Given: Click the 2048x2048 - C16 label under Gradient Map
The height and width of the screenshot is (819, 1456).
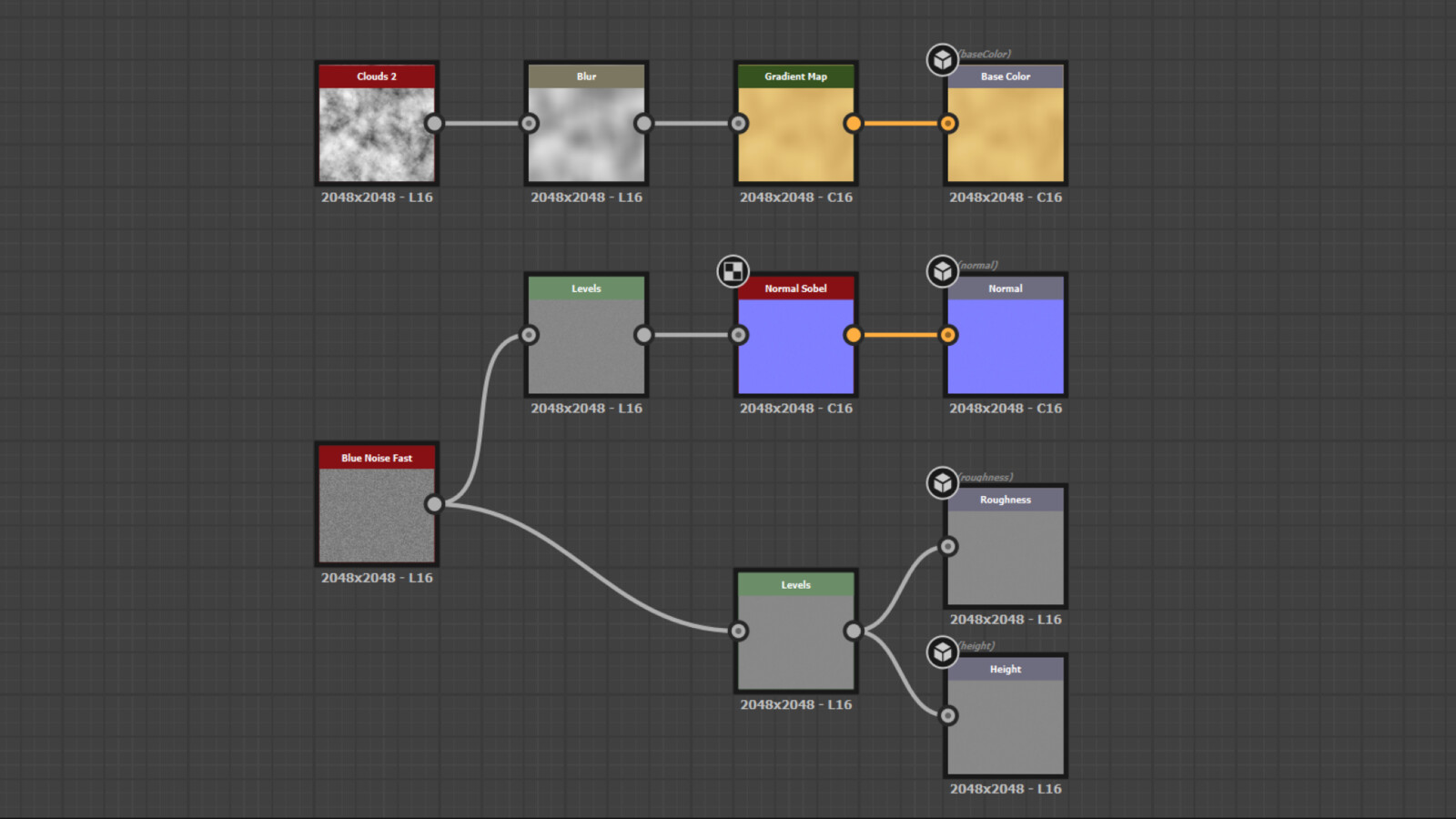Looking at the screenshot, I should click(x=796, y=197).
